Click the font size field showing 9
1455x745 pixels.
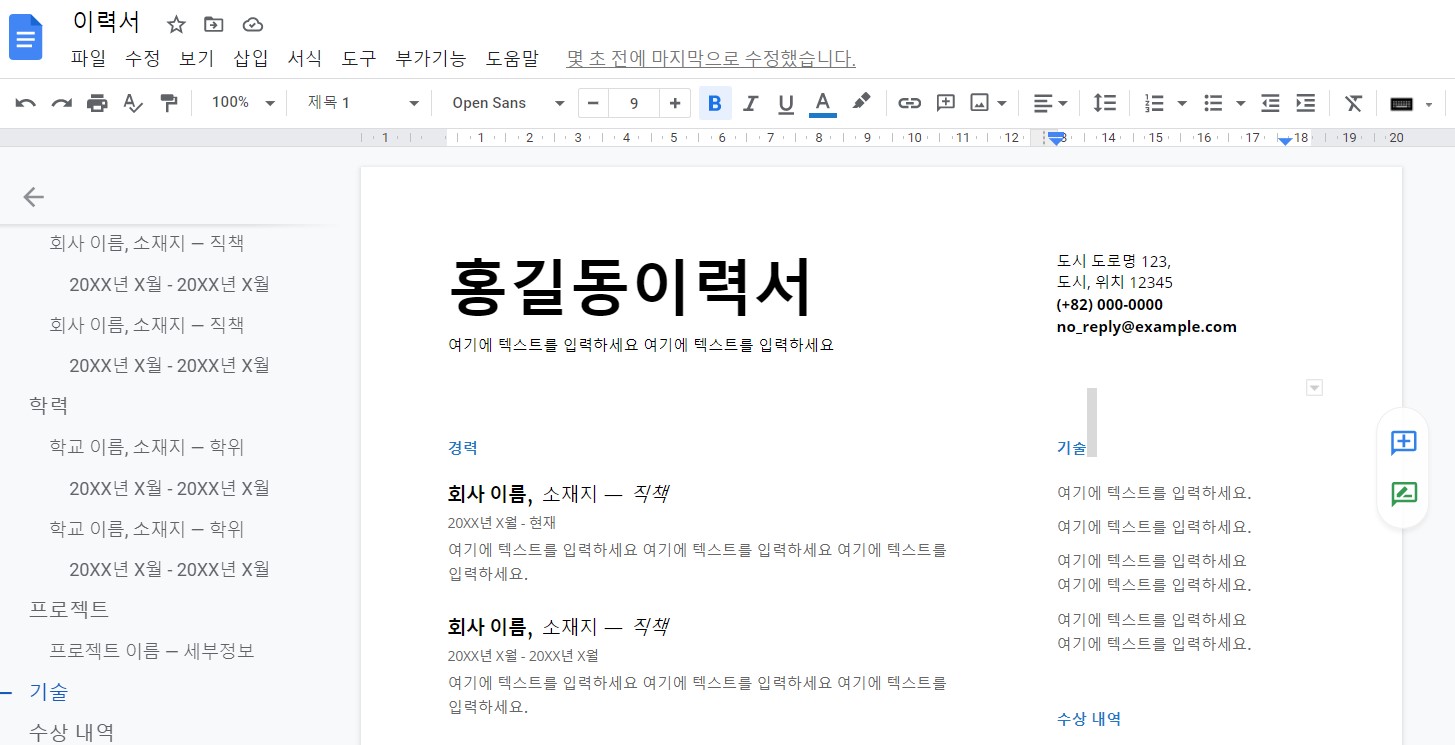coord(634,103)
